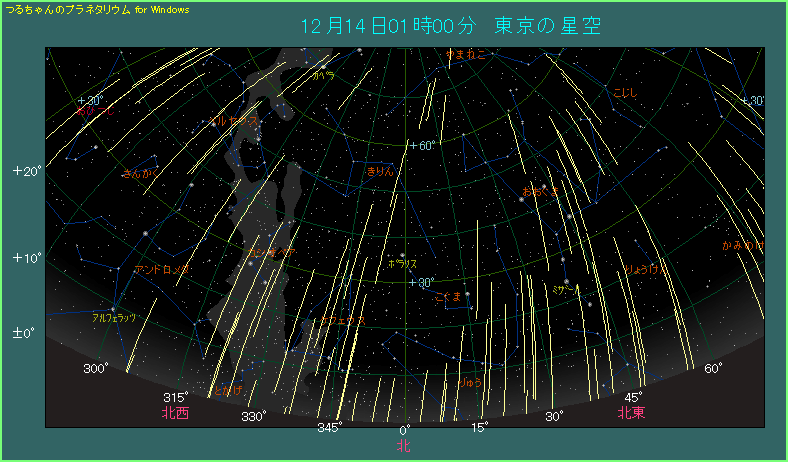
Task: Click the アンドロメダ constellation label
Action: click(161, 269)
